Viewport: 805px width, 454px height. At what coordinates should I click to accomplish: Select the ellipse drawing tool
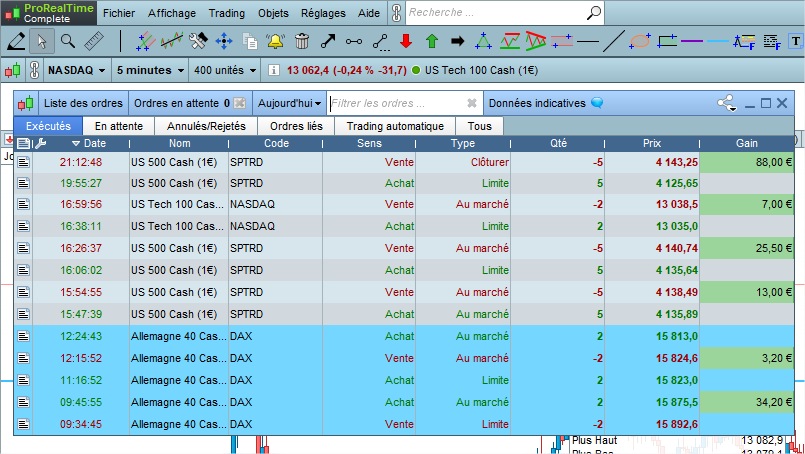point(640,41)
